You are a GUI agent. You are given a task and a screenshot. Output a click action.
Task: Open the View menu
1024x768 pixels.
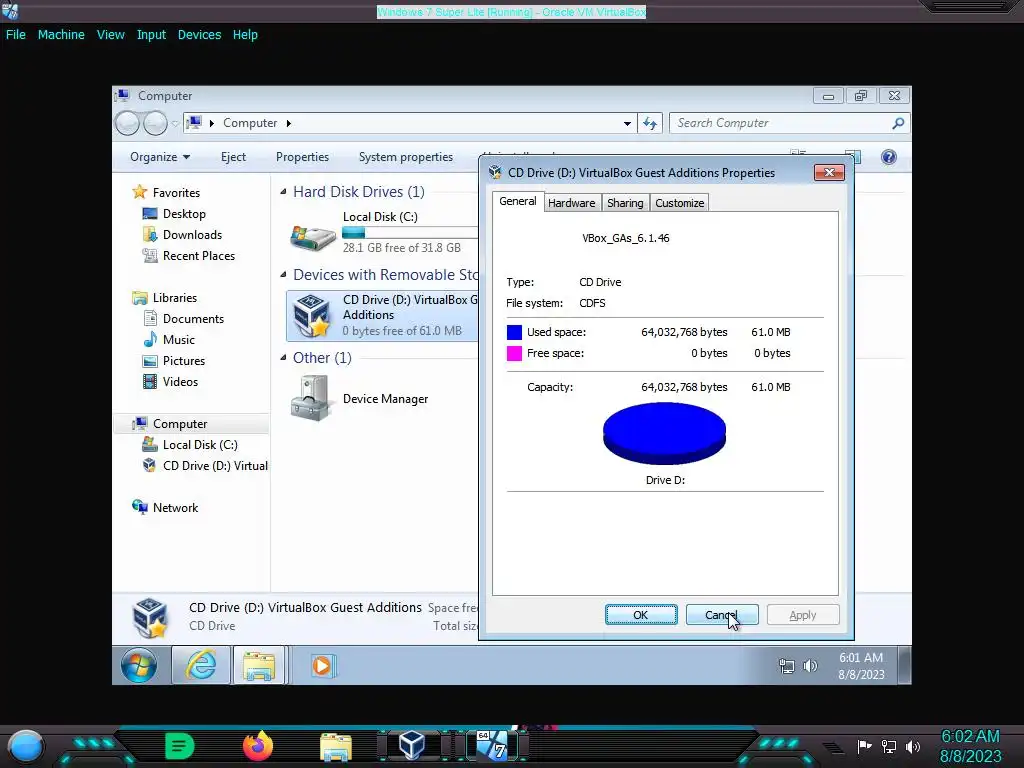110,35
